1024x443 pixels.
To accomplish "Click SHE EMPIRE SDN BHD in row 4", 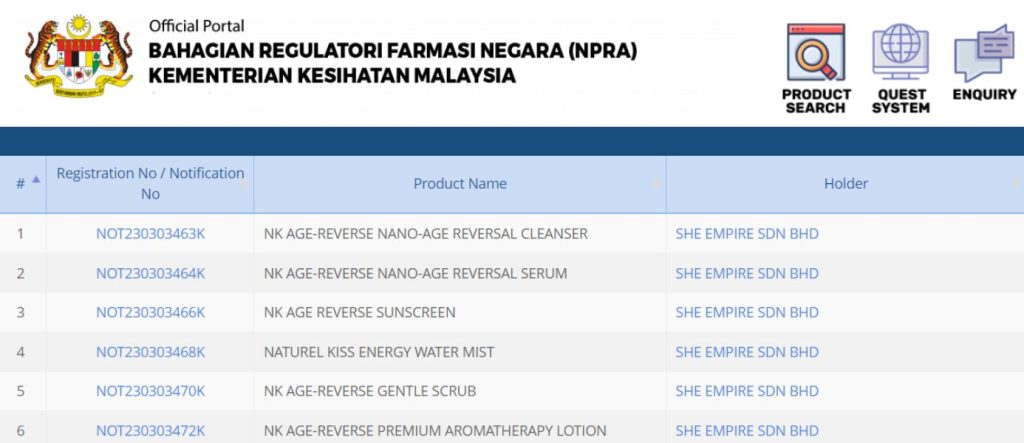I will 746,352.
